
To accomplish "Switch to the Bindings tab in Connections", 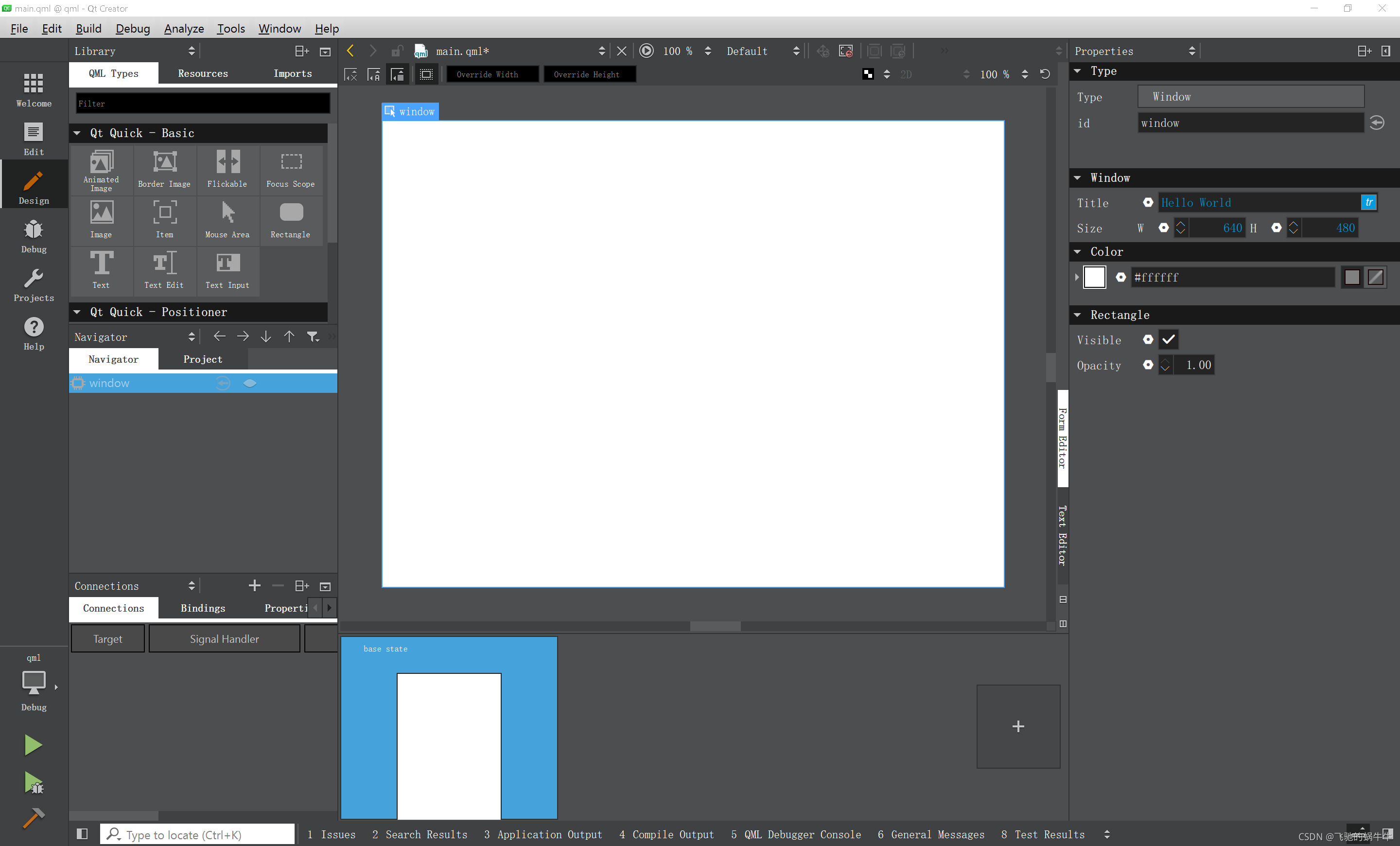I will click(x=202, y=608).
